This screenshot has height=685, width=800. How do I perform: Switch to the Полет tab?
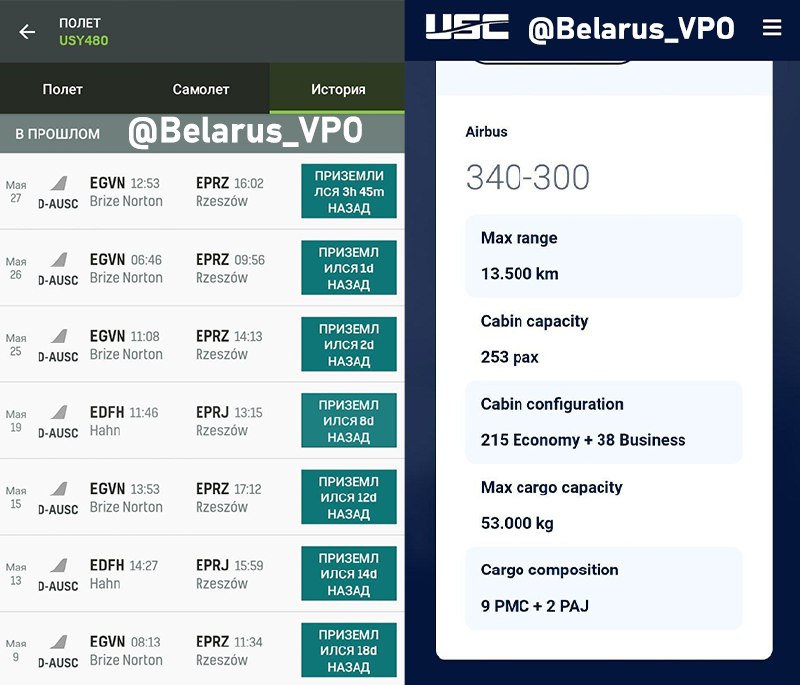63,89
